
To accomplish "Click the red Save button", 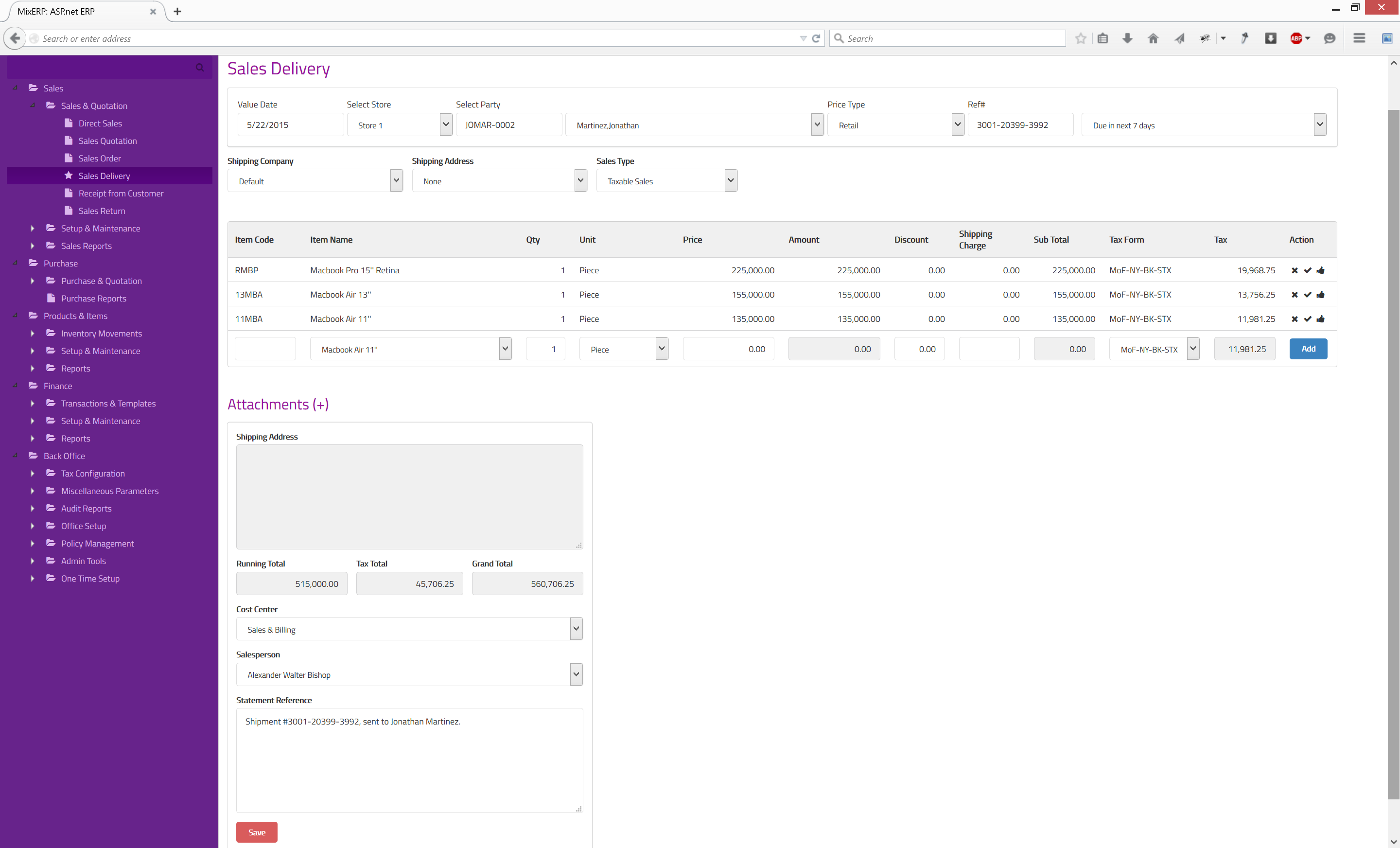I will point(256,832).
